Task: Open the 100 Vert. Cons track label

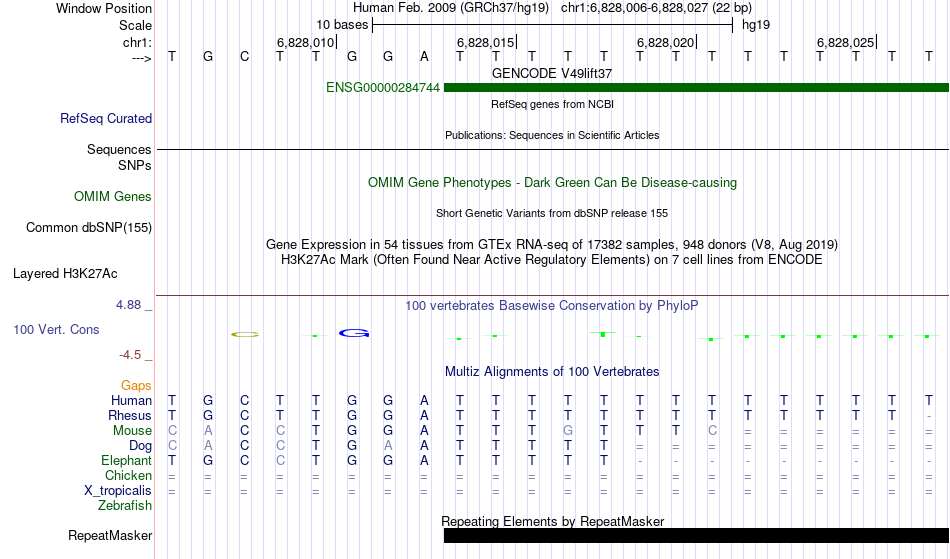Action: [56, 330]
